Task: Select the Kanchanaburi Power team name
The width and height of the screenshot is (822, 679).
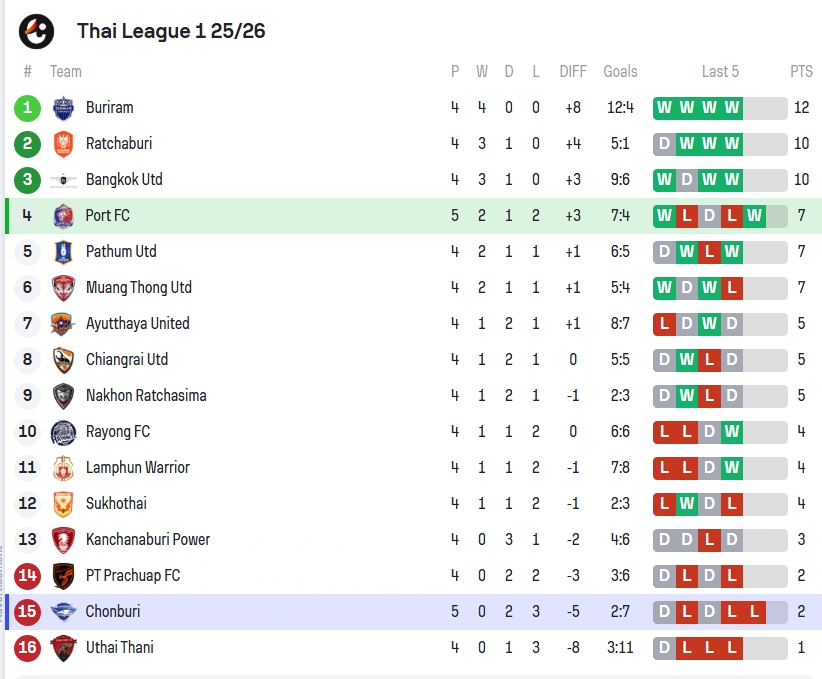Action: point(148,540)
